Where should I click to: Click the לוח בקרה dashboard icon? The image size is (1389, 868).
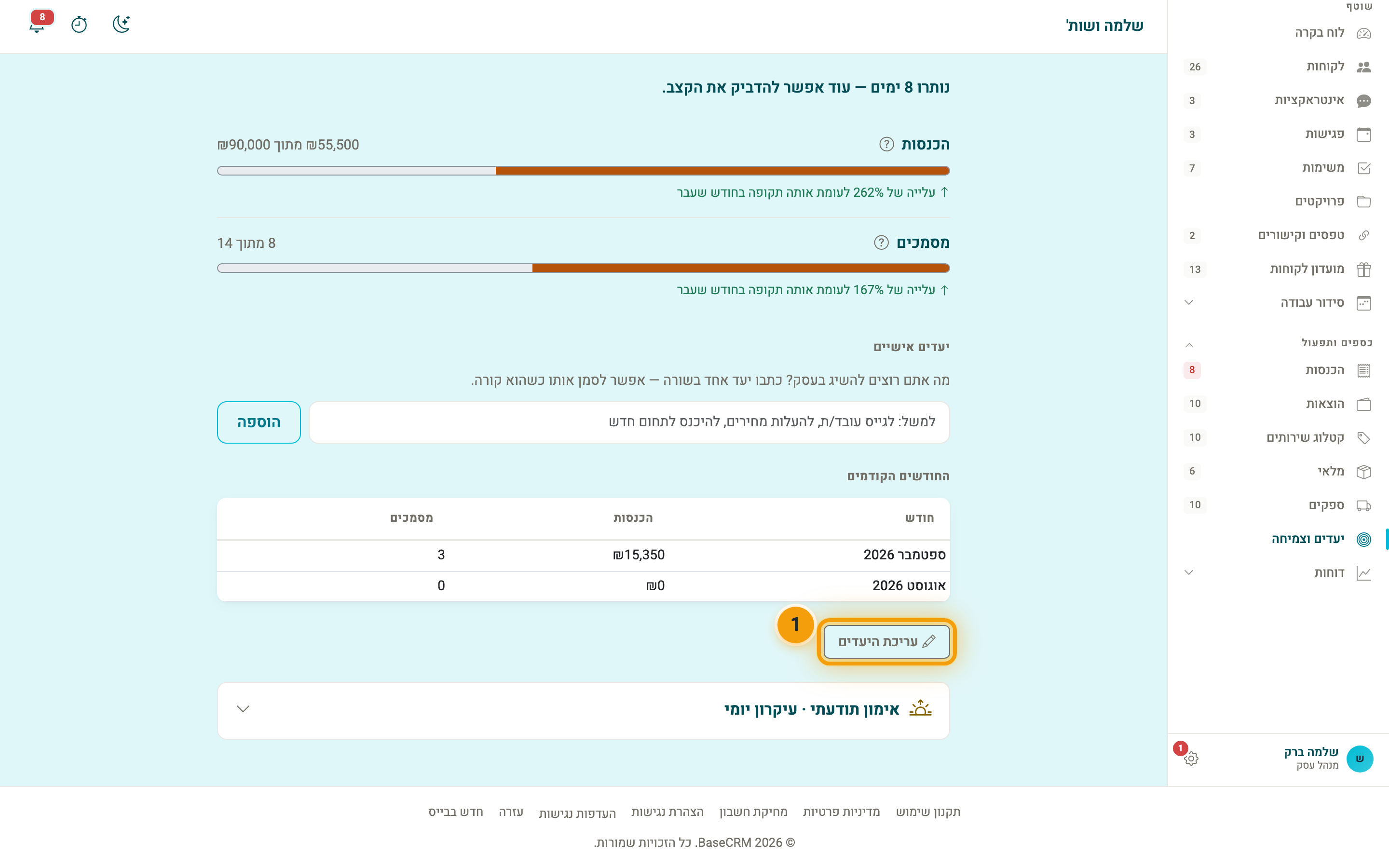1364,33
